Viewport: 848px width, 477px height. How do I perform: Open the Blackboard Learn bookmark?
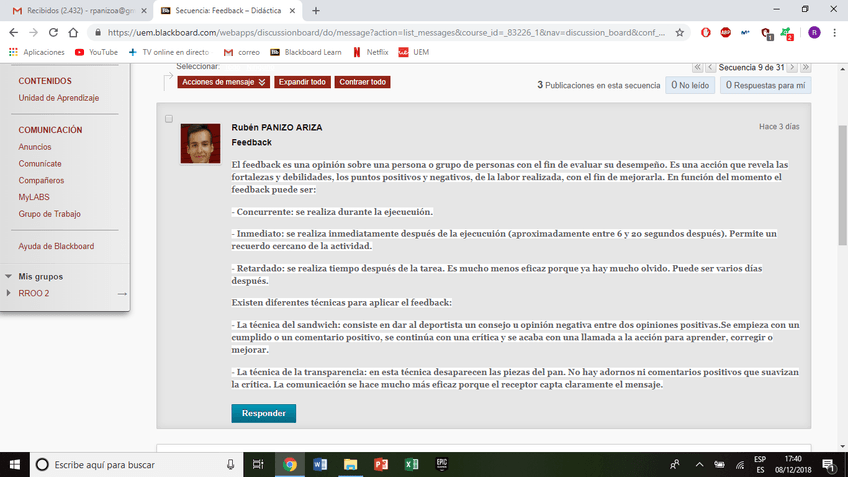pyautogui.click(x=306, y=52)
